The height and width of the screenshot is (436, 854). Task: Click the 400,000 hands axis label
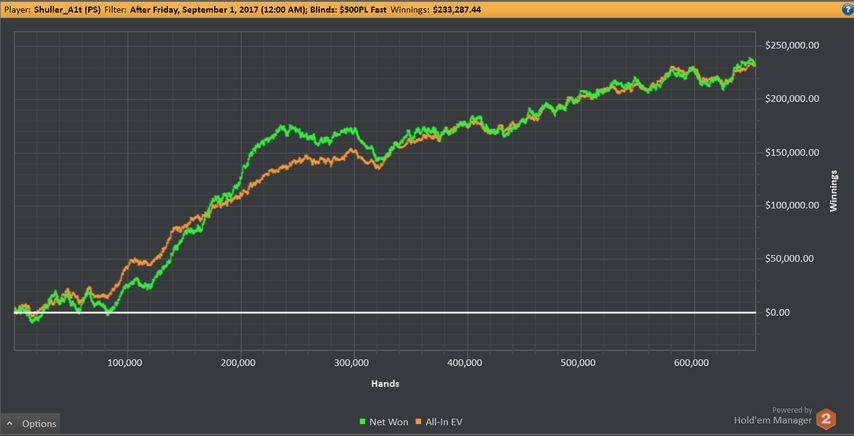[467, 362]
